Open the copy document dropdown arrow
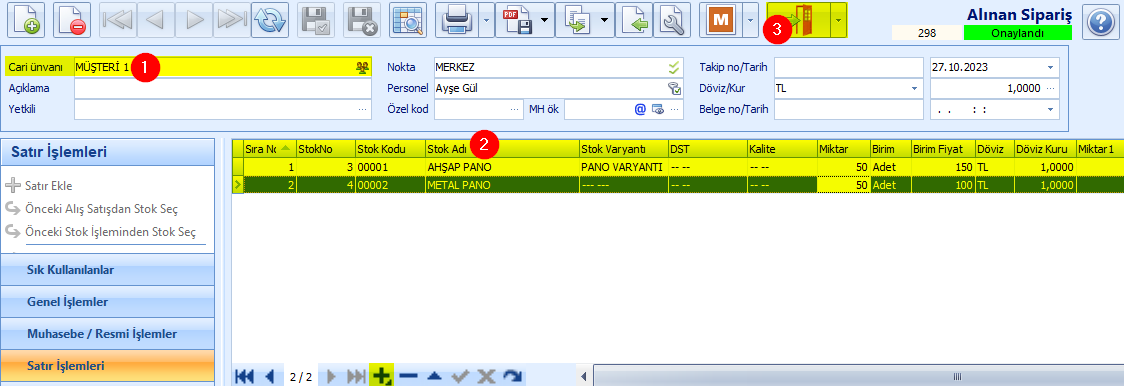This screenshot has height=386, width=1124. point(605,21)
